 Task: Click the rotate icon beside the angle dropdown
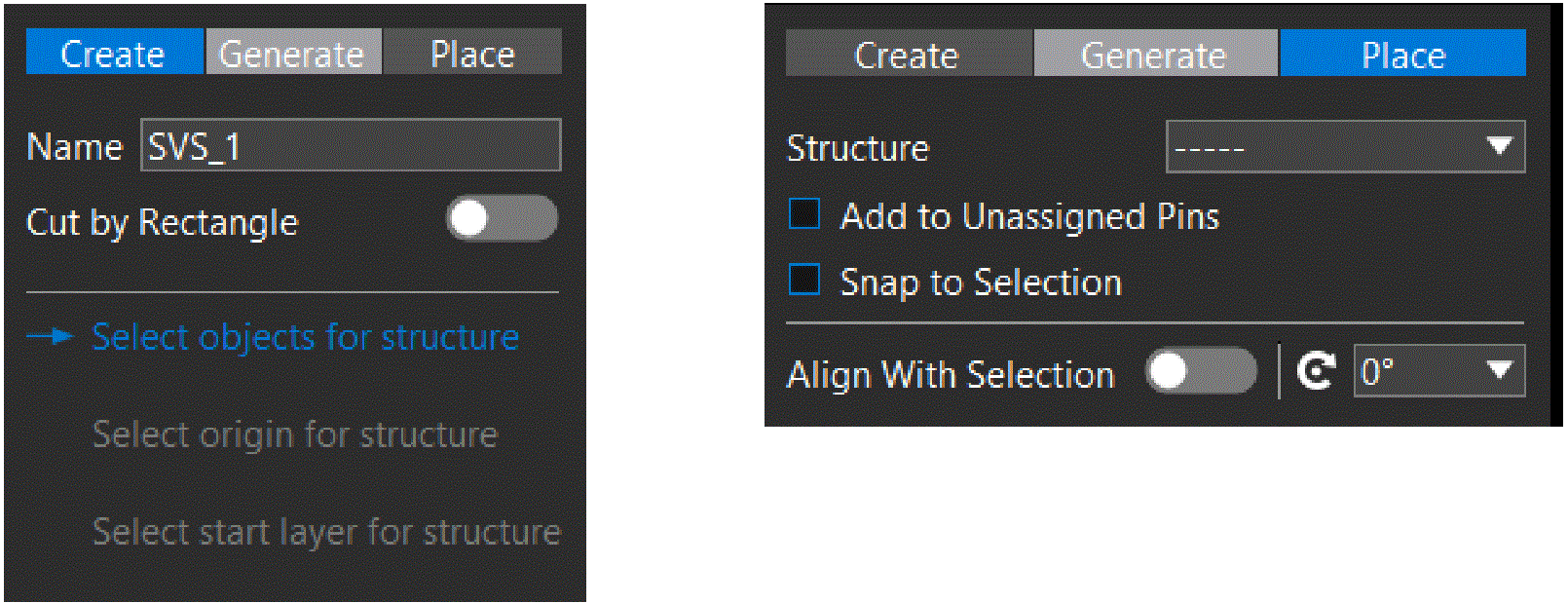(1316, 371)
